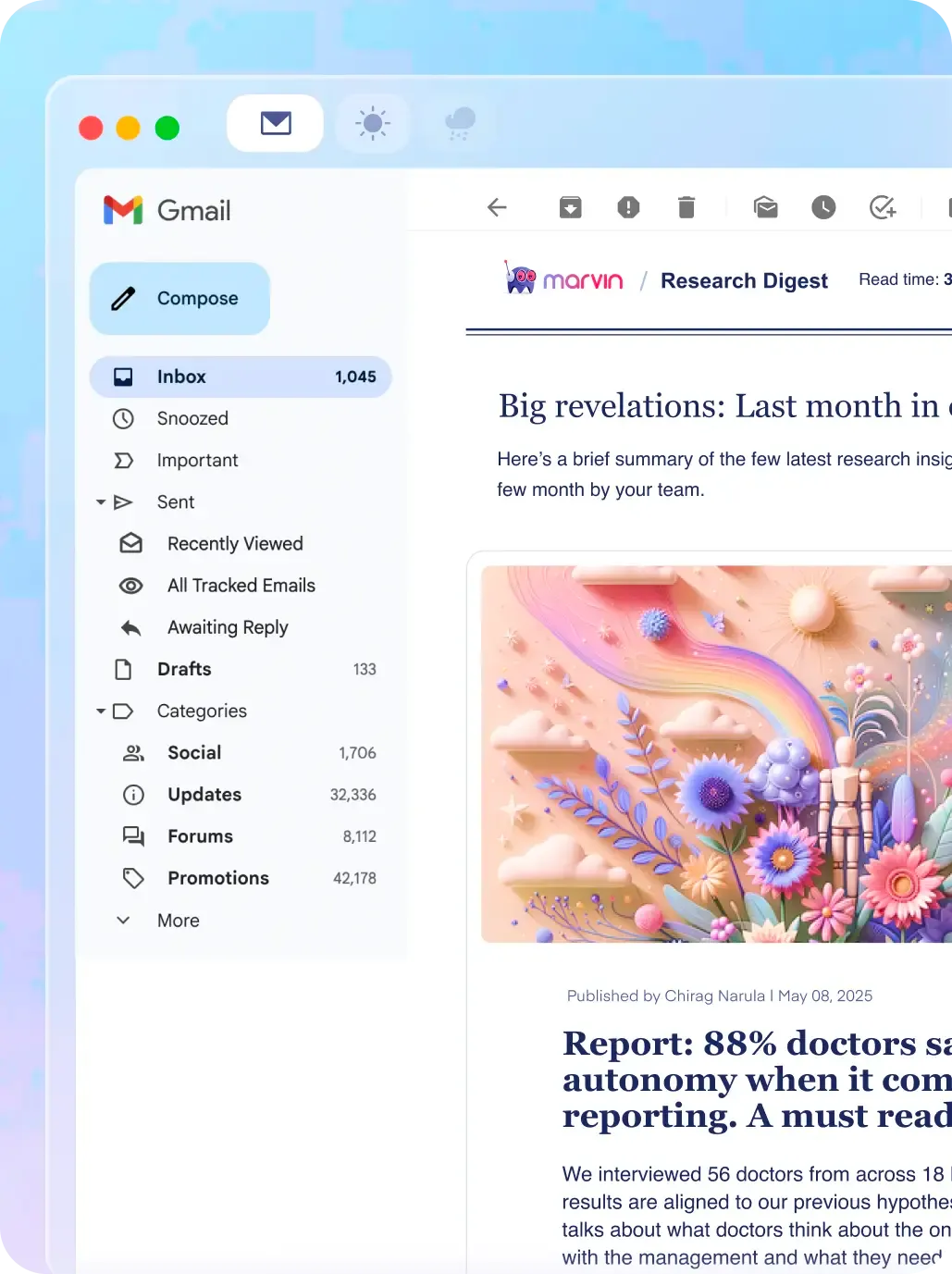This screenshot has height=1274, width=952.
Task: Open the Sent folder
Action: click(x=176, y=502)
